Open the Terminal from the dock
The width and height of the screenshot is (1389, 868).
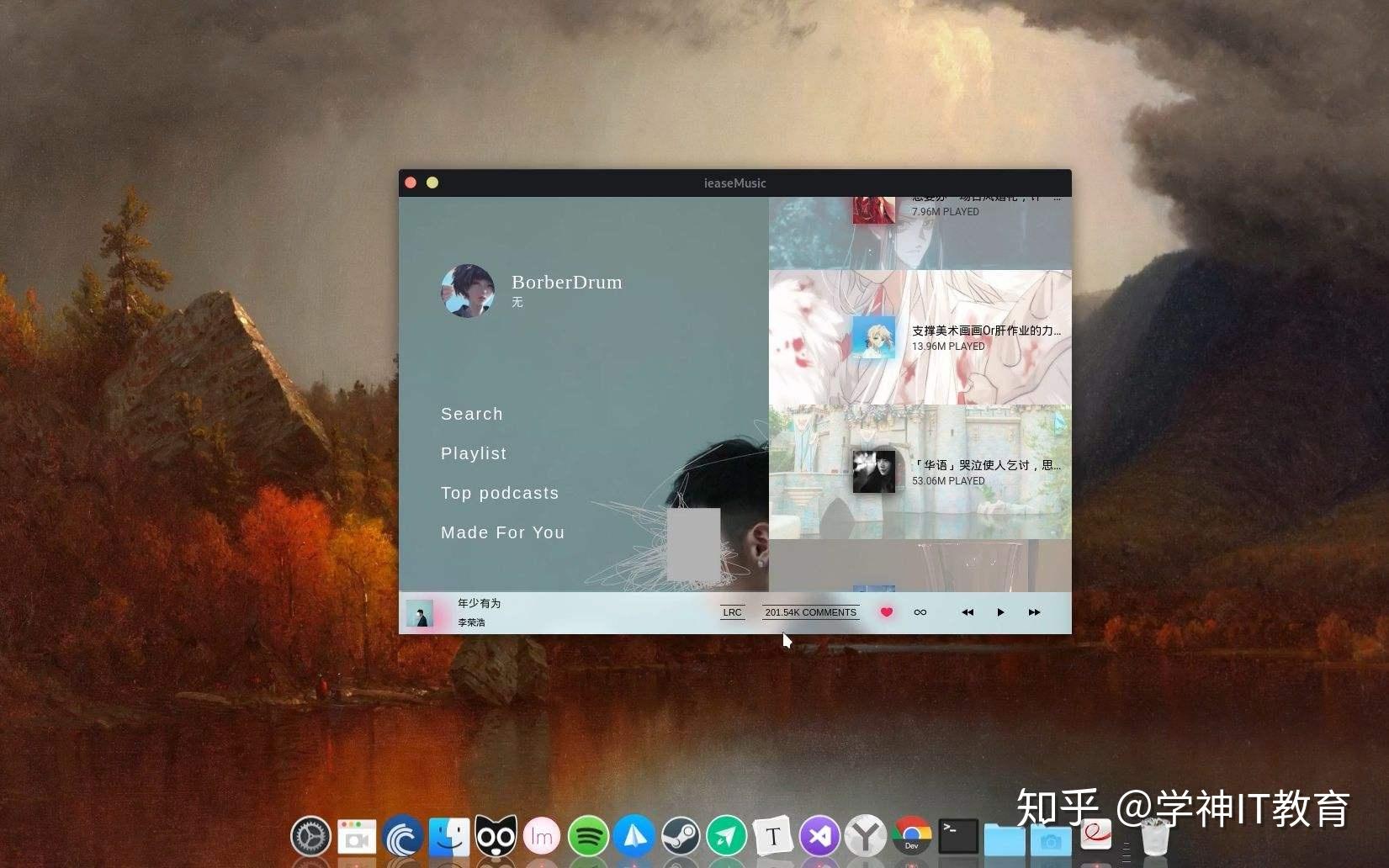(x=957, y=836)
